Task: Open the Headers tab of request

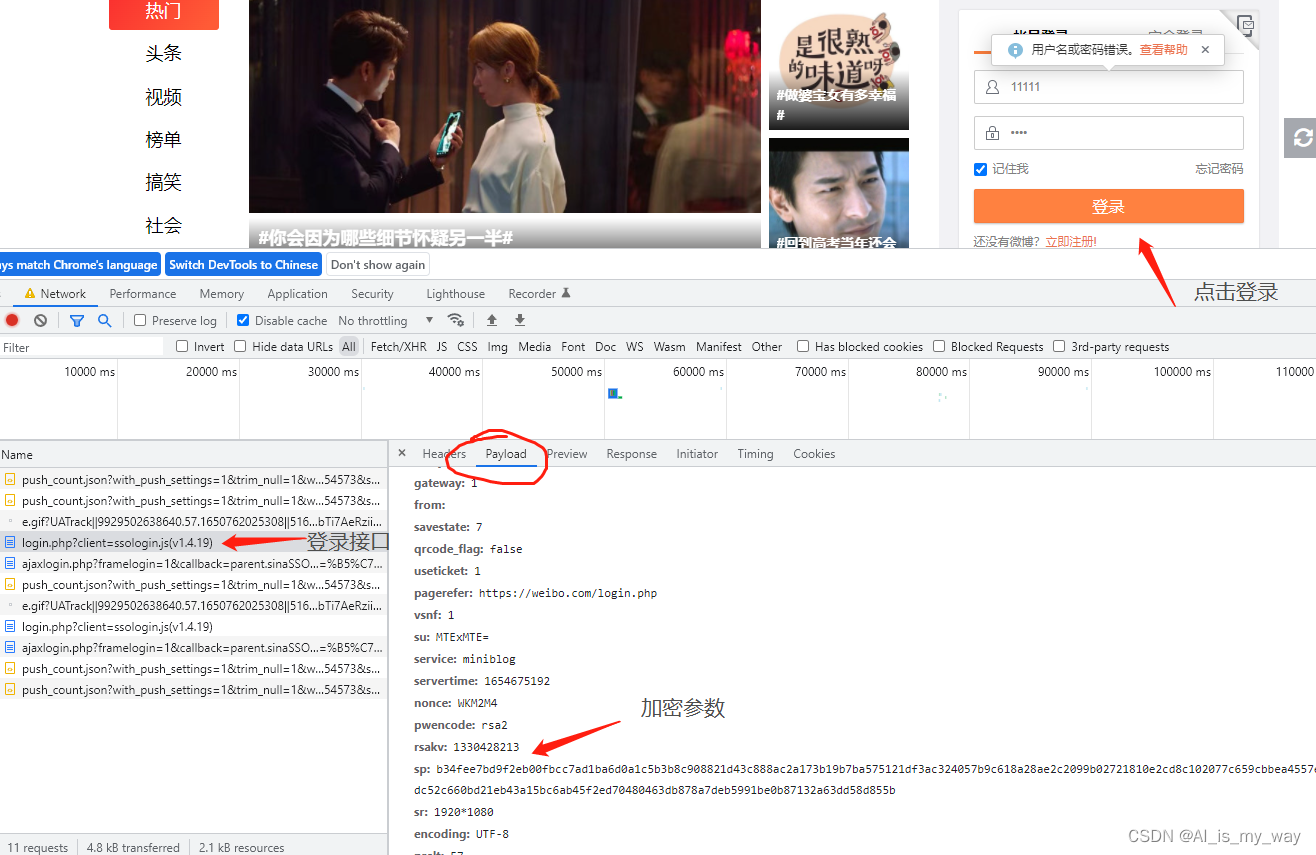Action: coord(444,453)
